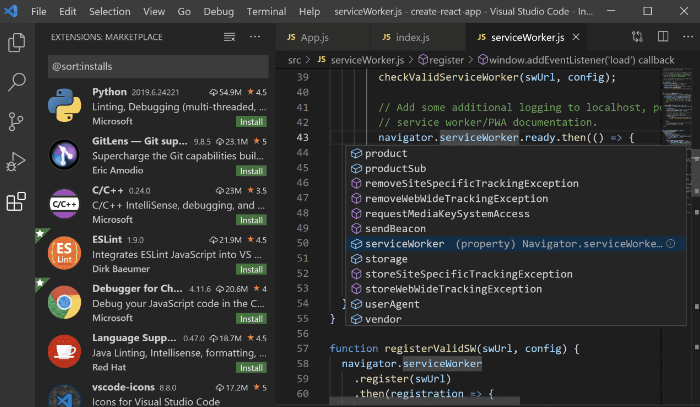The width and height of the screenshot is (700, 407).
Task: Click the Language Support Java logo
Action: click(65, 352)
